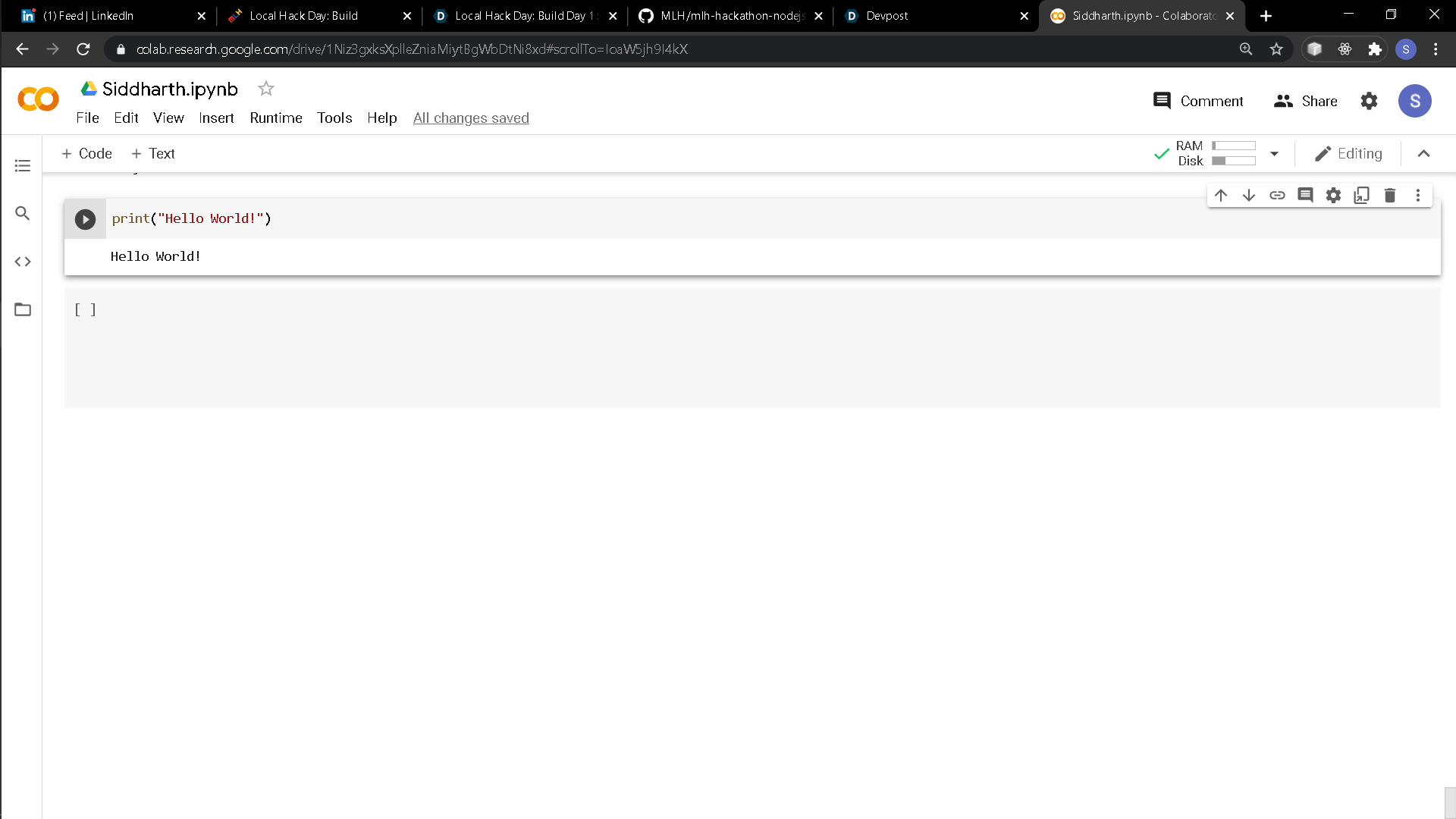Star the Siddharth.ipynb notebook

[265, 89]
